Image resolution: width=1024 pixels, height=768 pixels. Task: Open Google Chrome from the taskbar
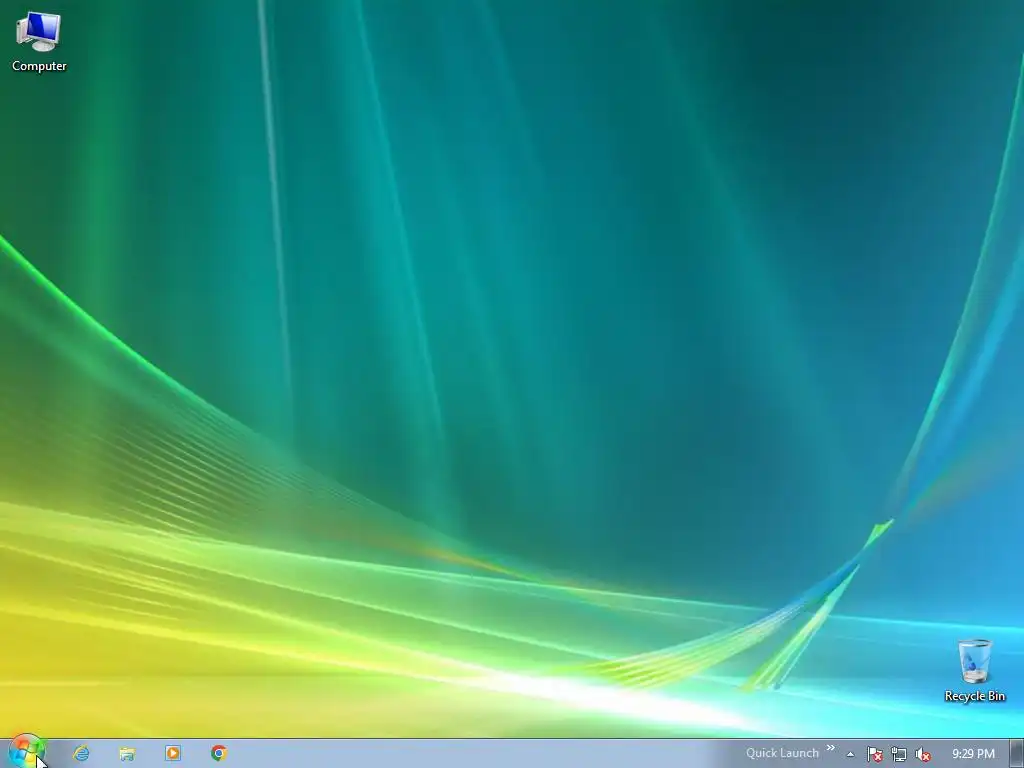(x=219, y=753)
